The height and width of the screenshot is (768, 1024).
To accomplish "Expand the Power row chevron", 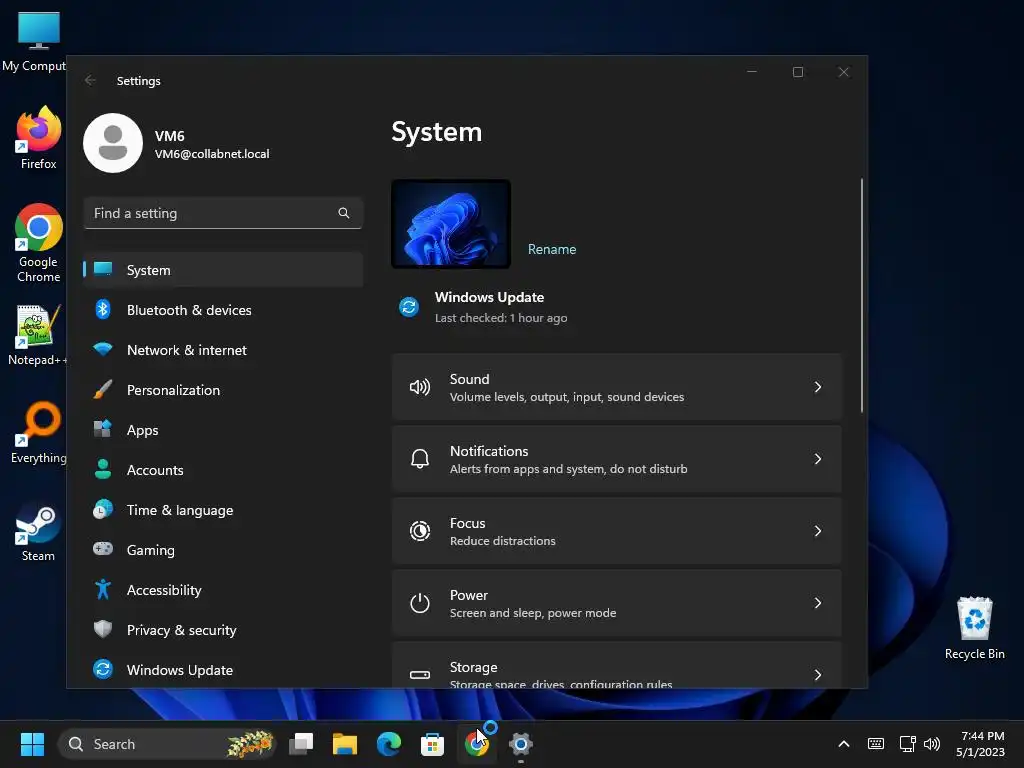I will point(818,603).
